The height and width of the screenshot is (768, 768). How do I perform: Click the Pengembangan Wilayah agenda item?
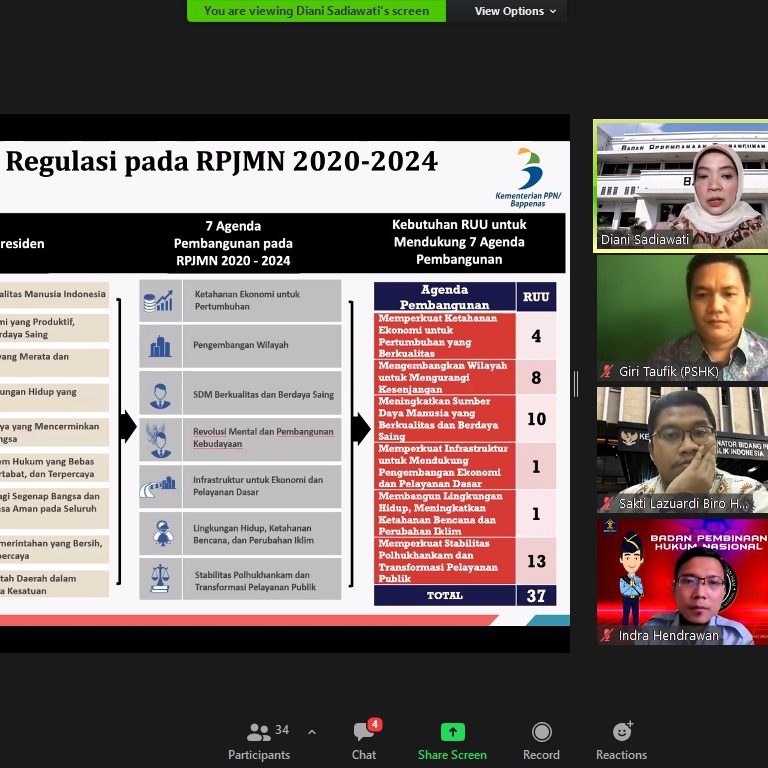[x=240, y=345]
